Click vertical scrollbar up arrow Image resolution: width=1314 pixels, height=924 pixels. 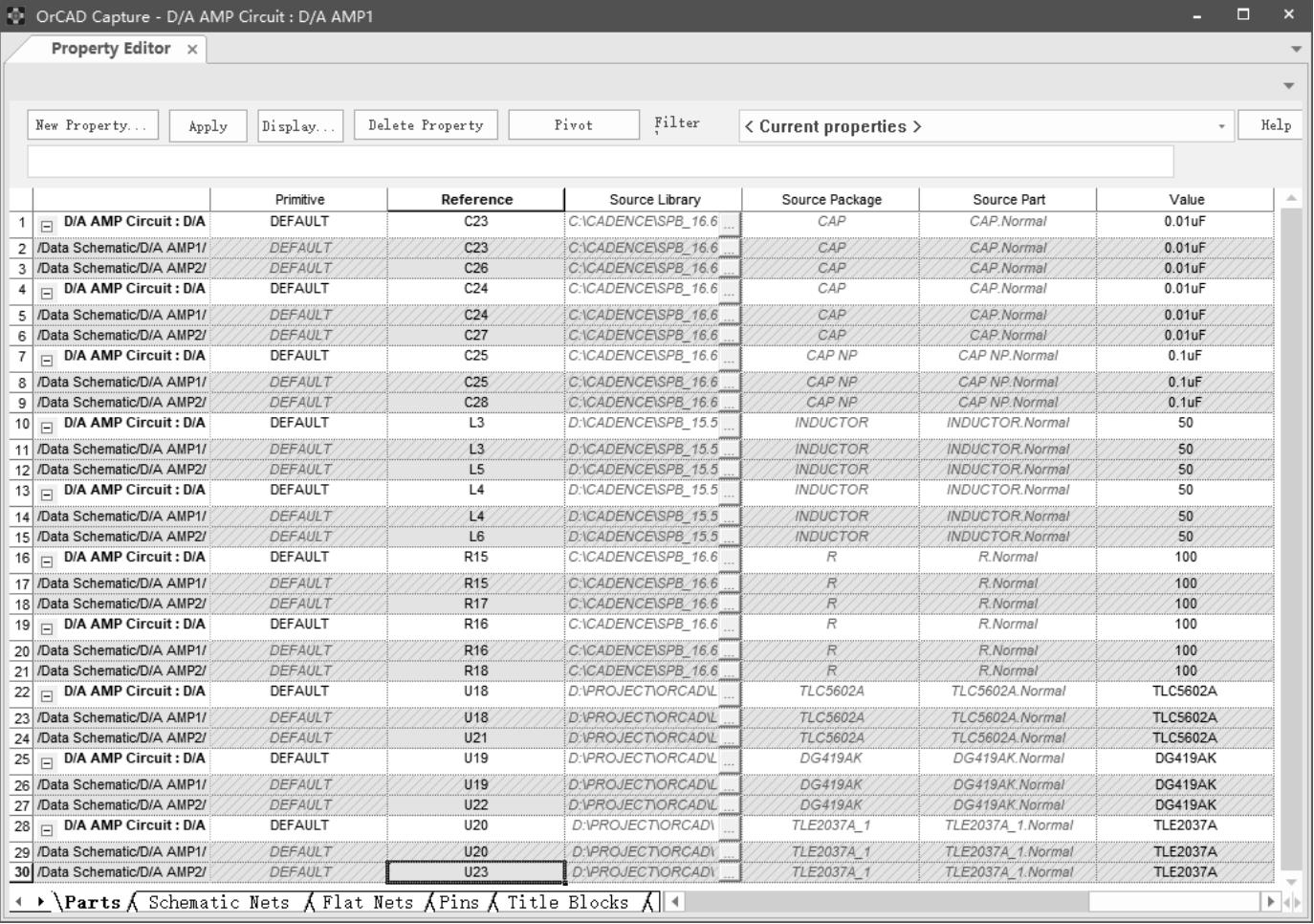[x=1291, y=198]
